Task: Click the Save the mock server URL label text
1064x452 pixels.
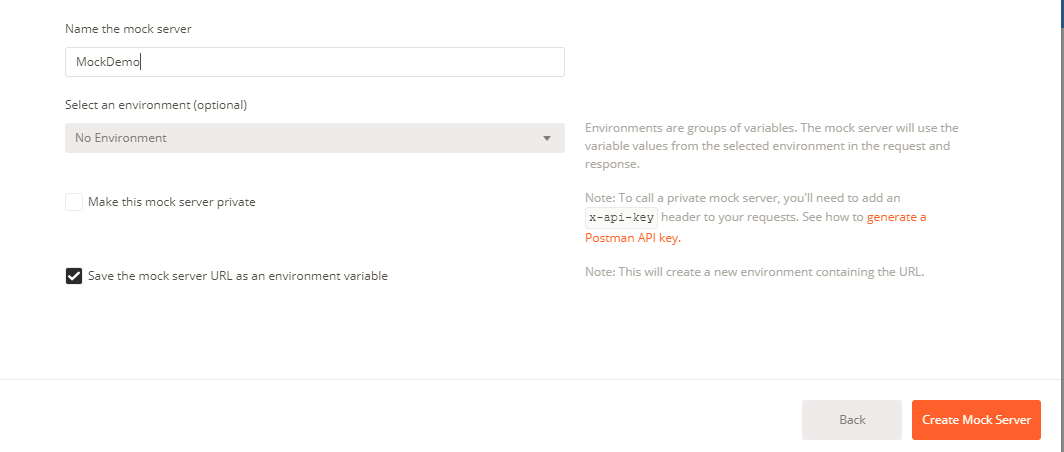Action: point(238,276)
